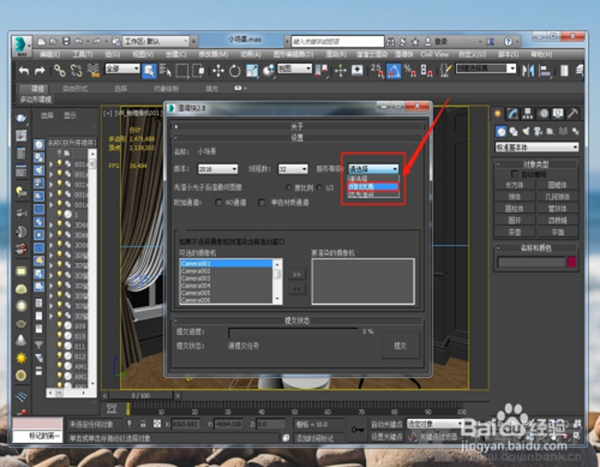Activate the Select and Move tool

[215, 70]
